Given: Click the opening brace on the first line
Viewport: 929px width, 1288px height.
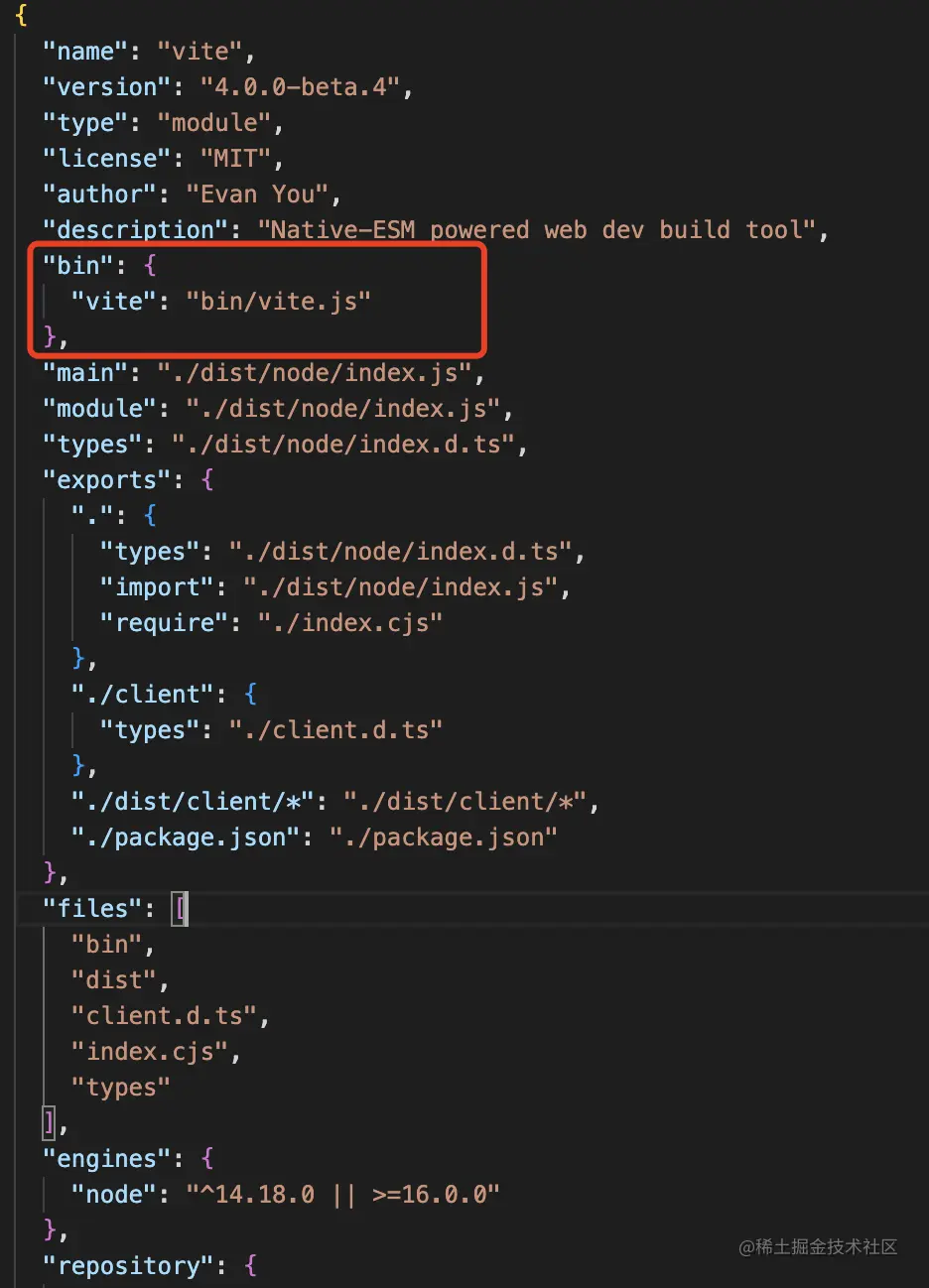Looking at the screenshot, I should [x=21, y=16].
